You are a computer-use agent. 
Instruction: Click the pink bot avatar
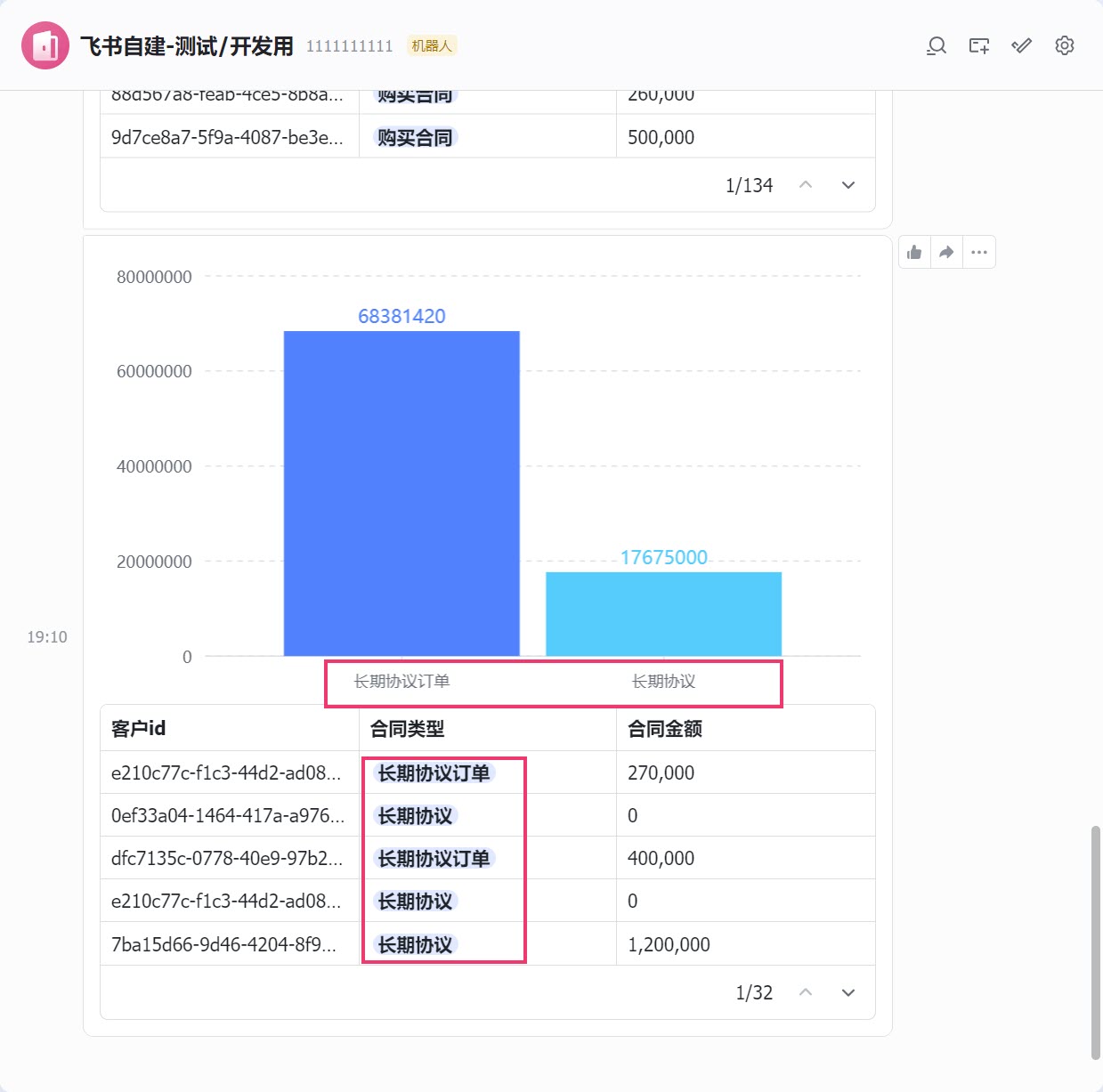point(45,45)
